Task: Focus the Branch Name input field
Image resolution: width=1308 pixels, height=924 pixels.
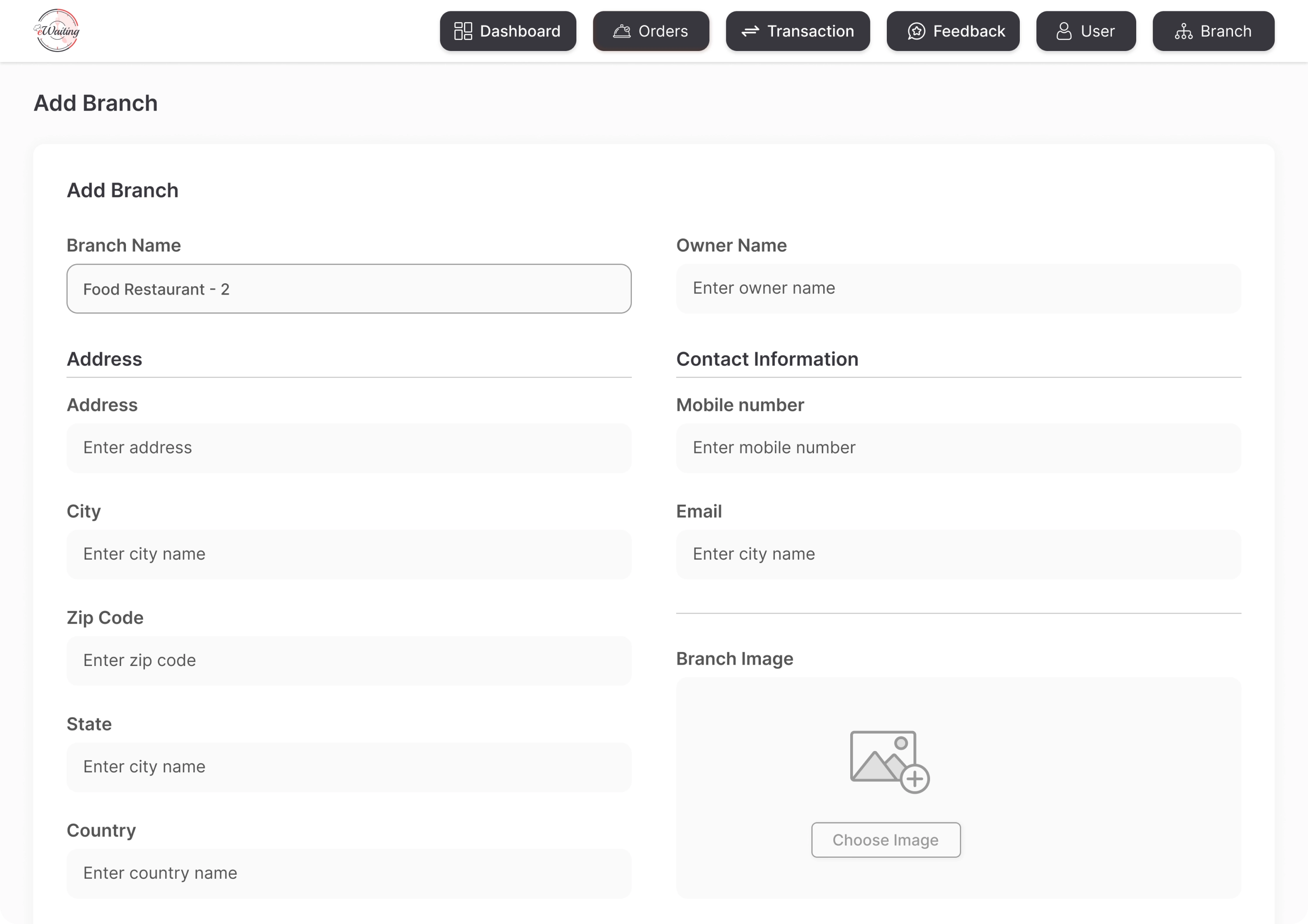Action: tap(349, 289)
